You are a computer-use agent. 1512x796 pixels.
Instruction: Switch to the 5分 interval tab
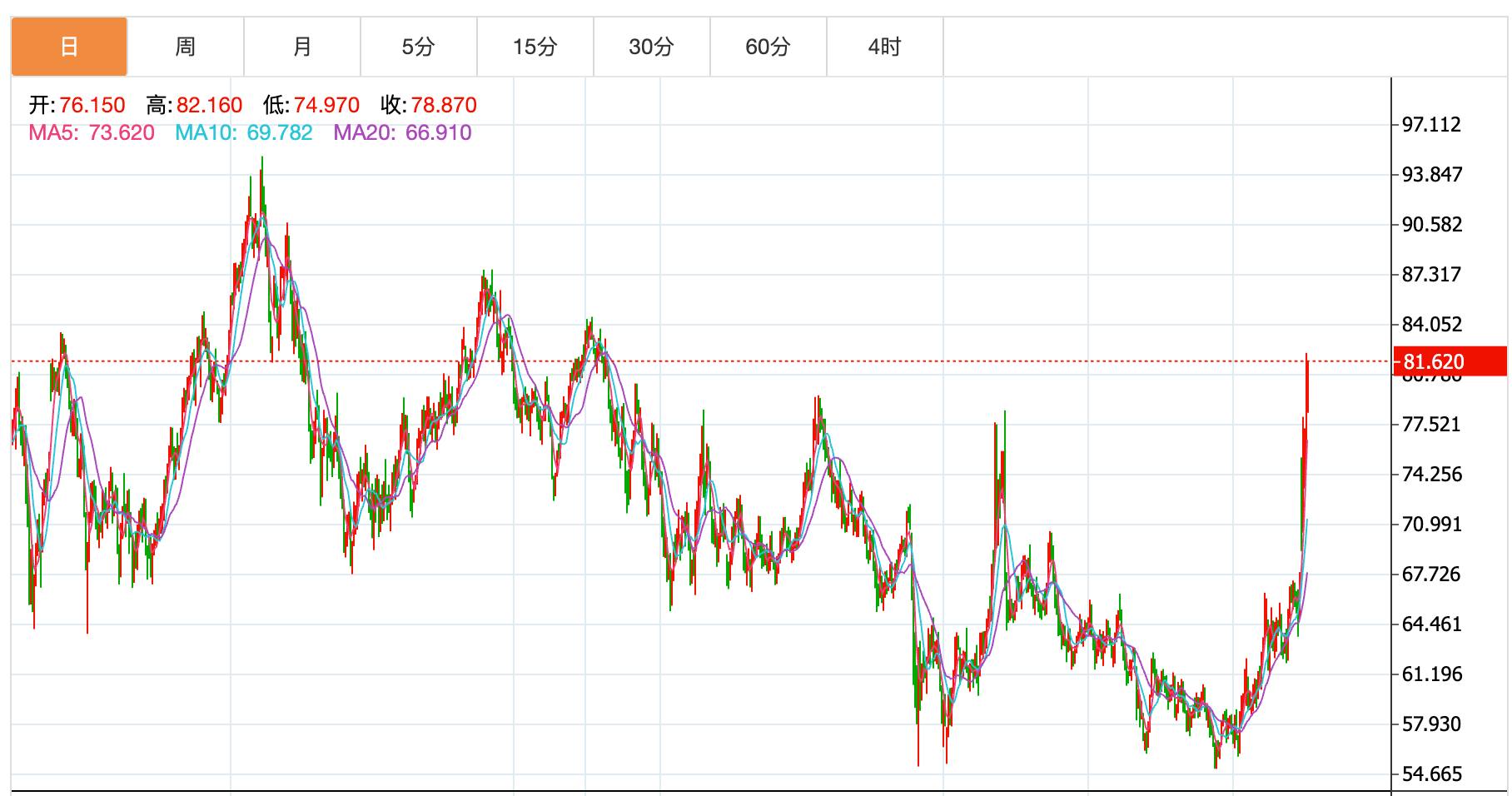(418, 47)
